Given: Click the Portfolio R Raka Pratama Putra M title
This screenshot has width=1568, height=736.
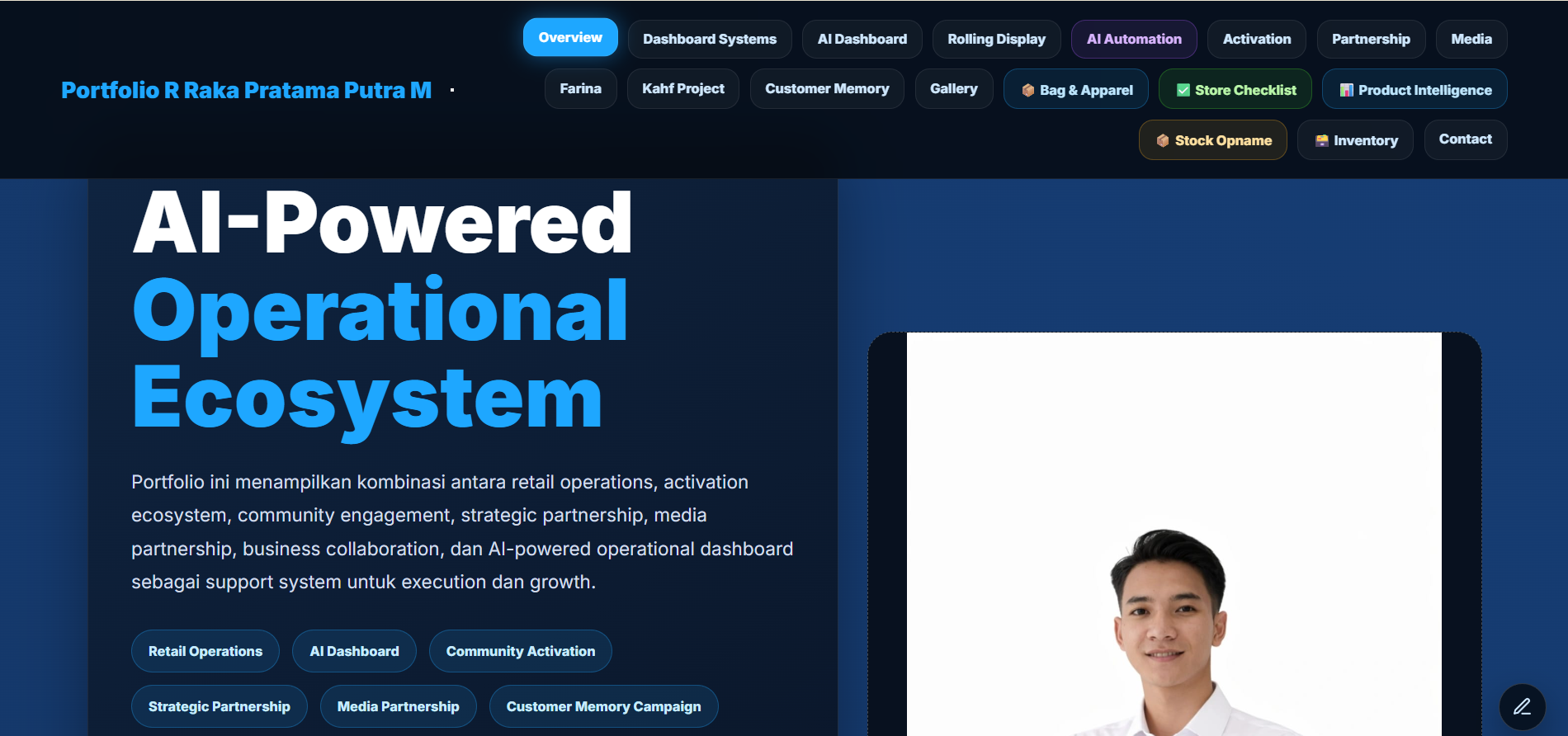Looking at the screenshot, I should (x=246, y=90).
